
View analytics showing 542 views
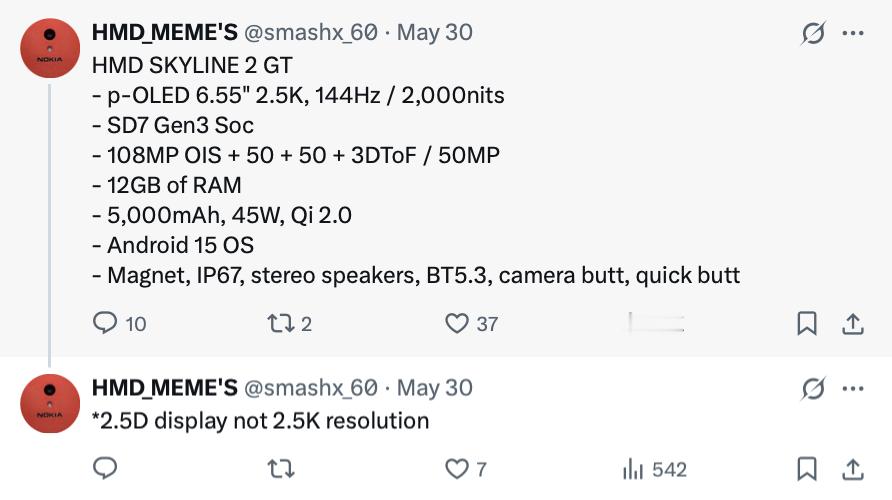pos(655,469)
